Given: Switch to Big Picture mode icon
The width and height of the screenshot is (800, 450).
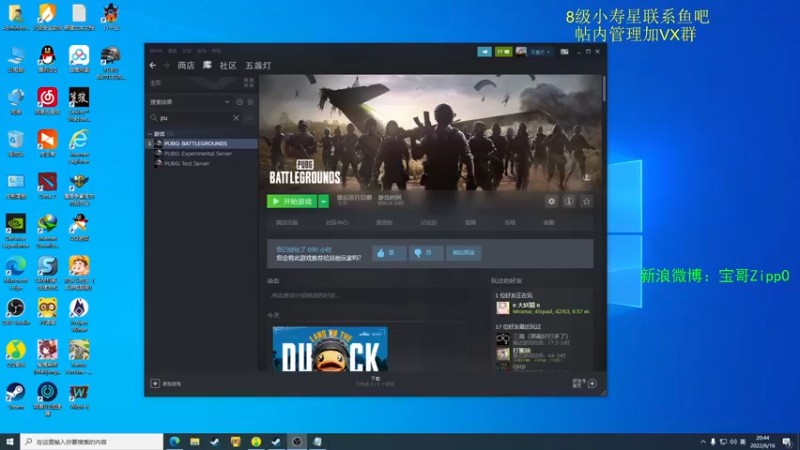Looking at the screenshot, I should pyautogui.click(x=564, y=52).
